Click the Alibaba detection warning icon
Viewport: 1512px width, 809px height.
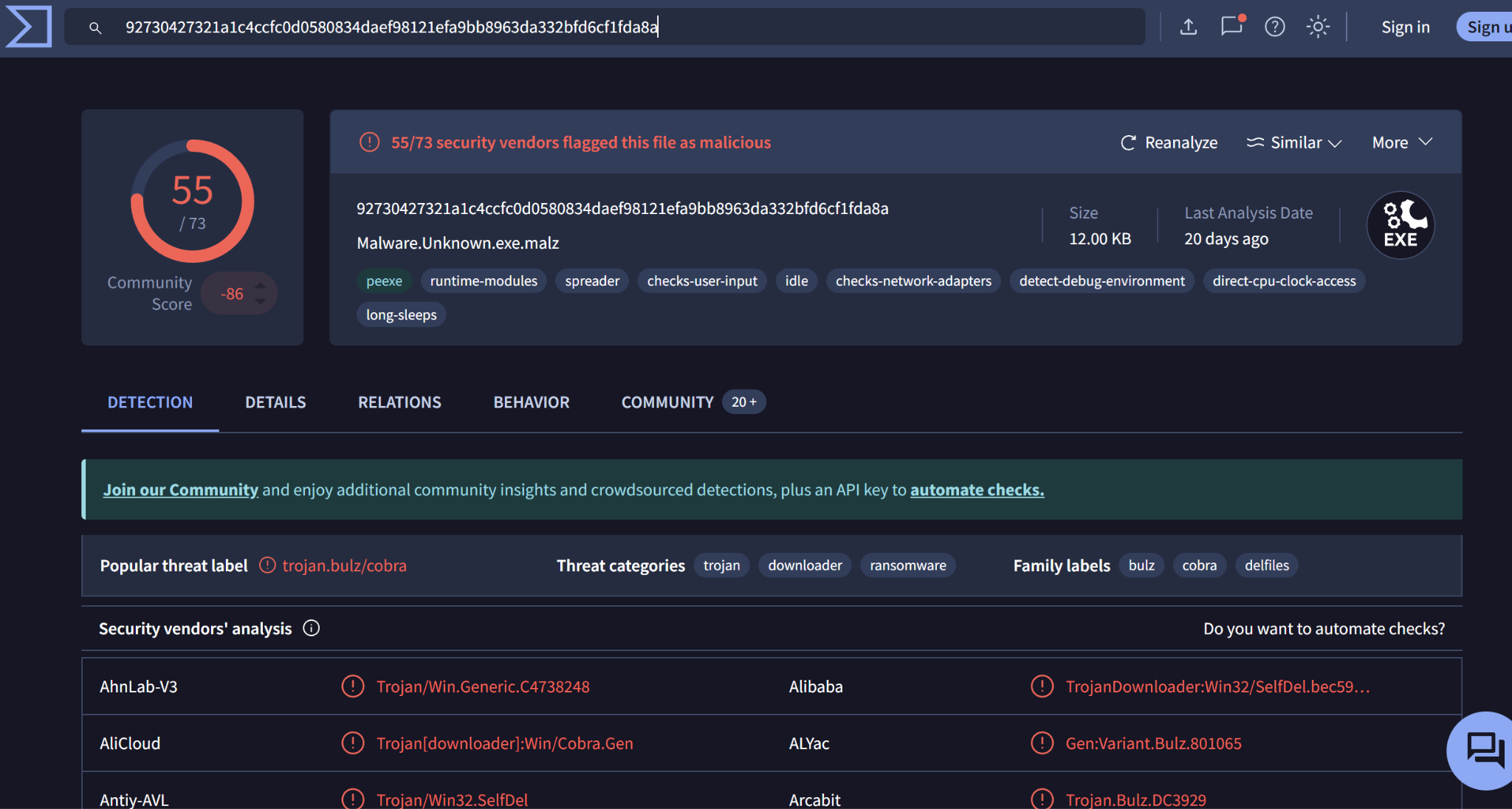click(x=1042, y=686)
